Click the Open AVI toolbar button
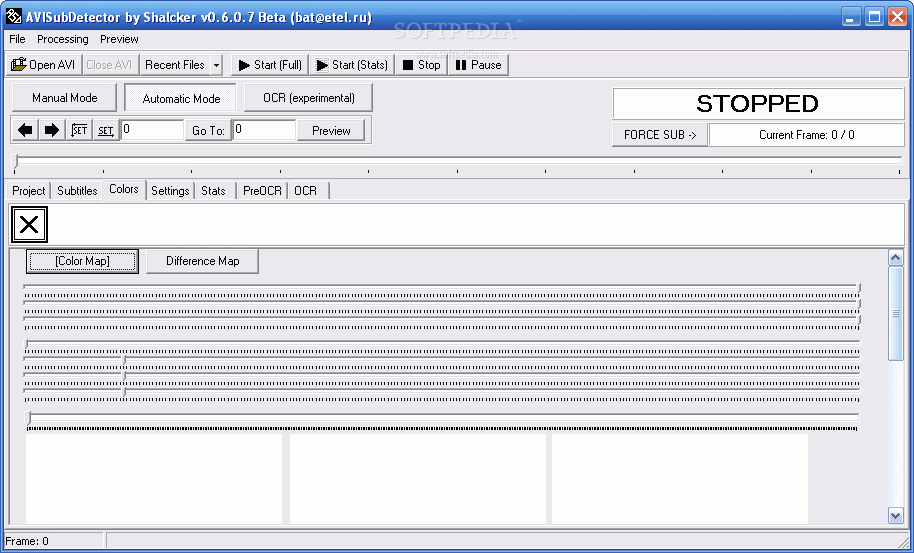Image resolution: width=914 pixels, height=553 pixels. coord(44,65)
